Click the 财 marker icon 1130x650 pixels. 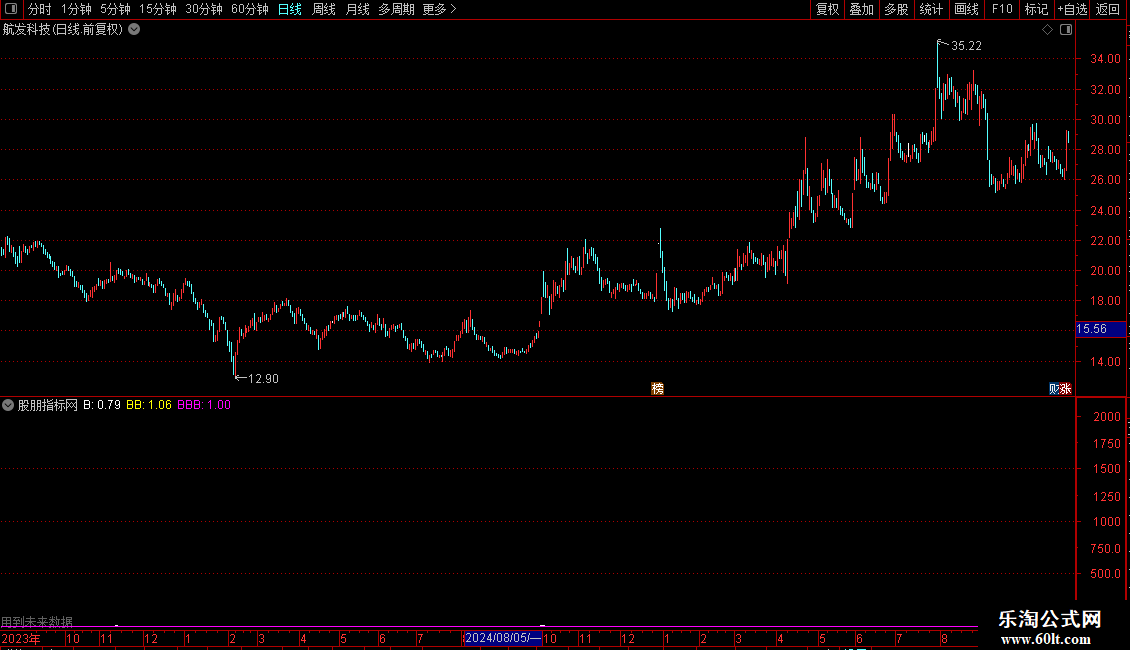tap(1054, 388)
